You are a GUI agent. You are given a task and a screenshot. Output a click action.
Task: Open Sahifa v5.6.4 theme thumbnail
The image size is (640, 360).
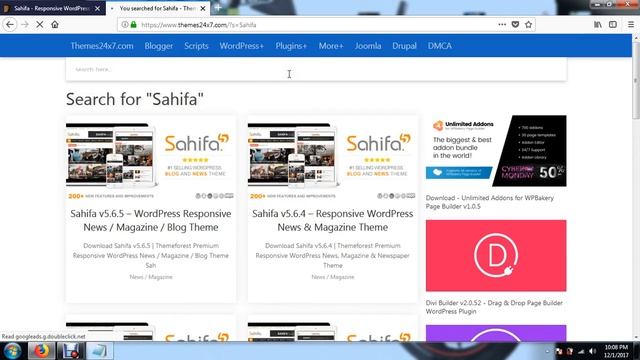pos(332,161)
